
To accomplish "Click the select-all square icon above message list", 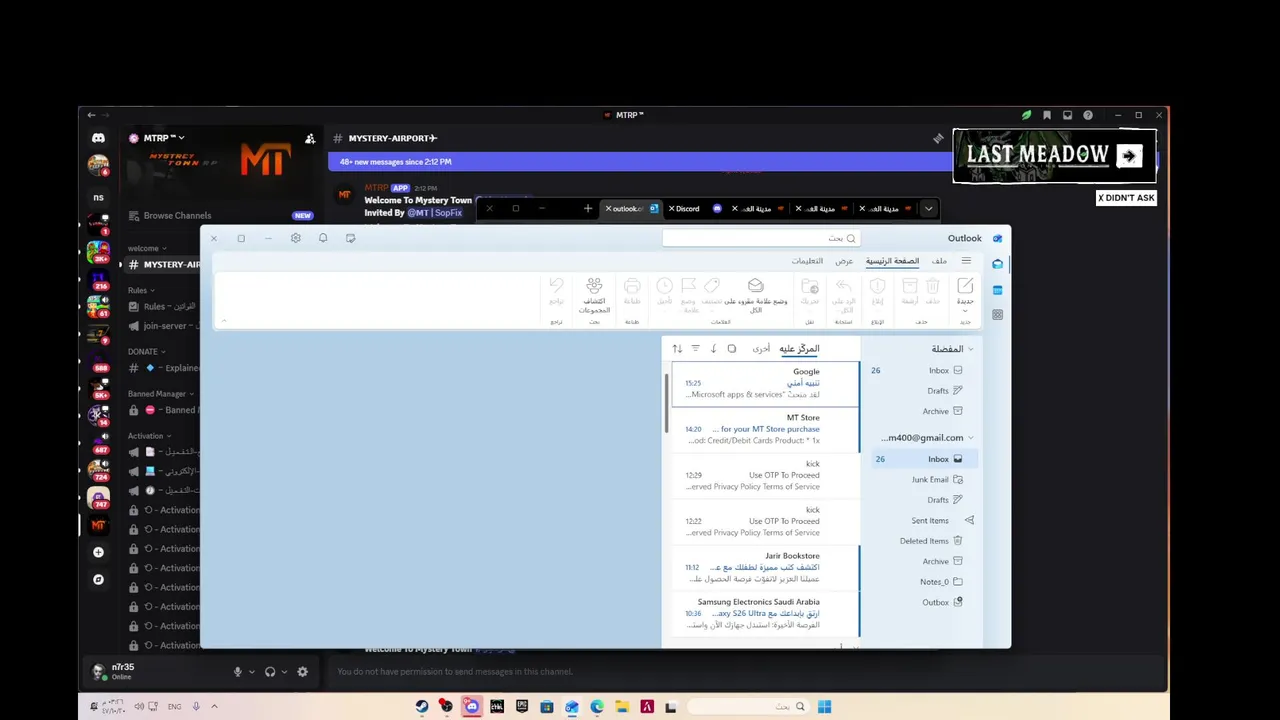I will click(x=732, y=348).
